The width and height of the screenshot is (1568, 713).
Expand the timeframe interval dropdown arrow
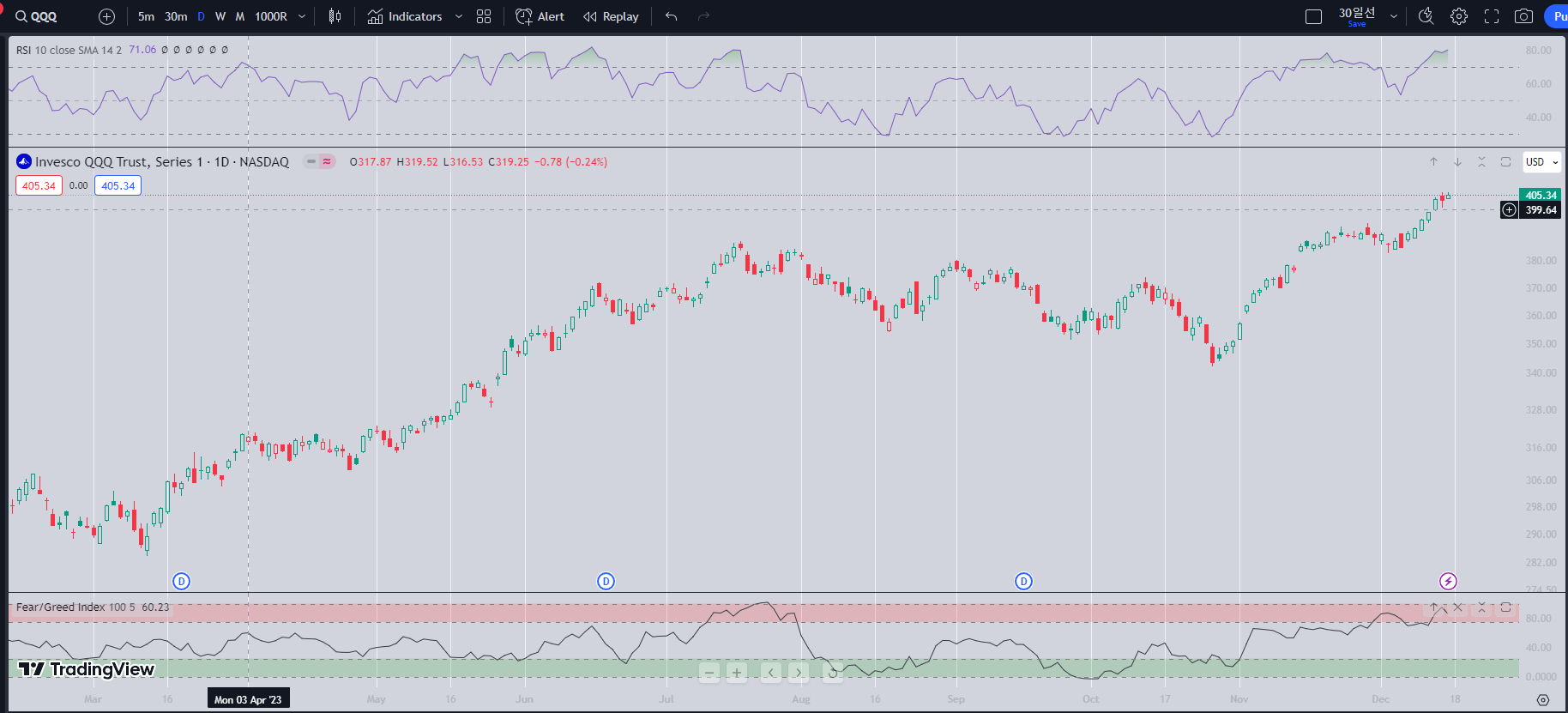(302, 16)
